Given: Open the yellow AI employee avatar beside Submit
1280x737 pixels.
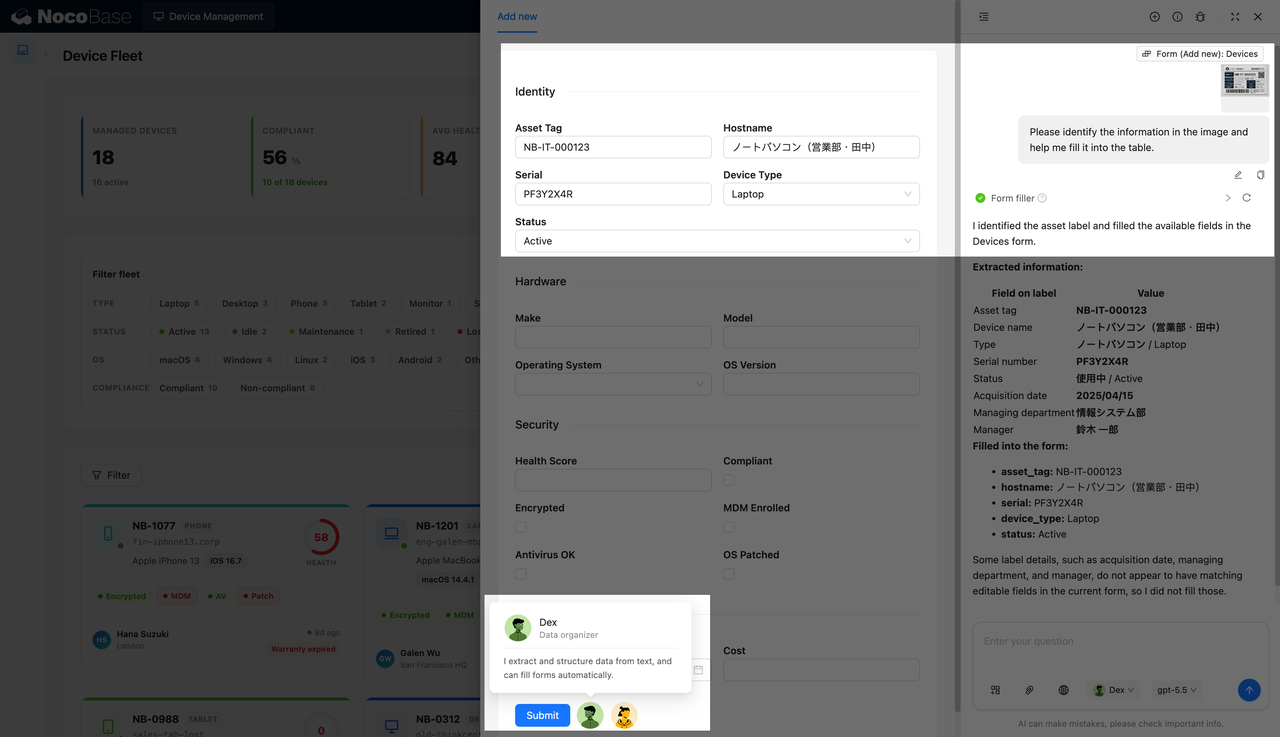Looking at the screenshot, I should [624, 715].
